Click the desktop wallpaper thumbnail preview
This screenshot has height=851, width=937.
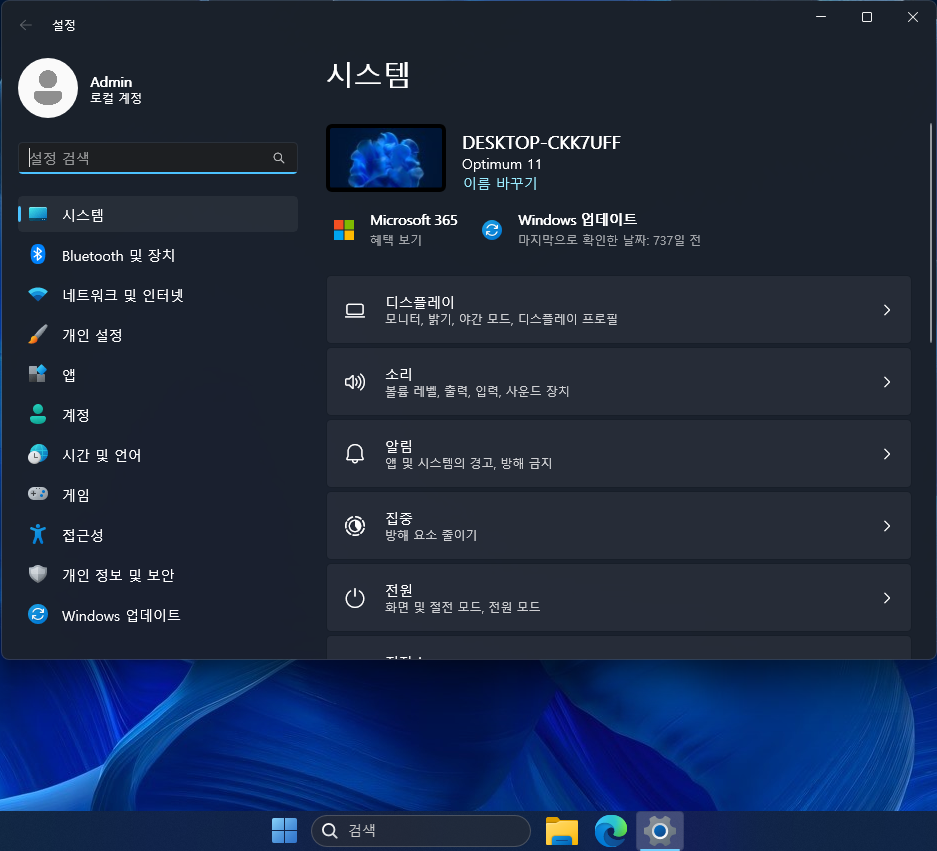pyautogui.click(x=386, y=158)
